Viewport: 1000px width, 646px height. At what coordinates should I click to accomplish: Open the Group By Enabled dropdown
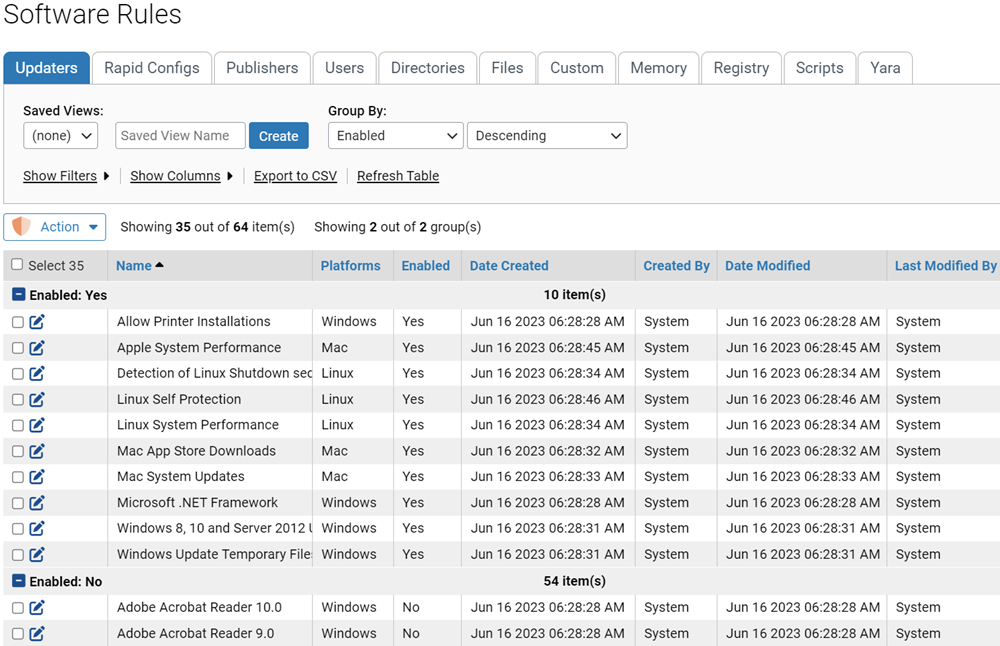click(x=395, y=136)
